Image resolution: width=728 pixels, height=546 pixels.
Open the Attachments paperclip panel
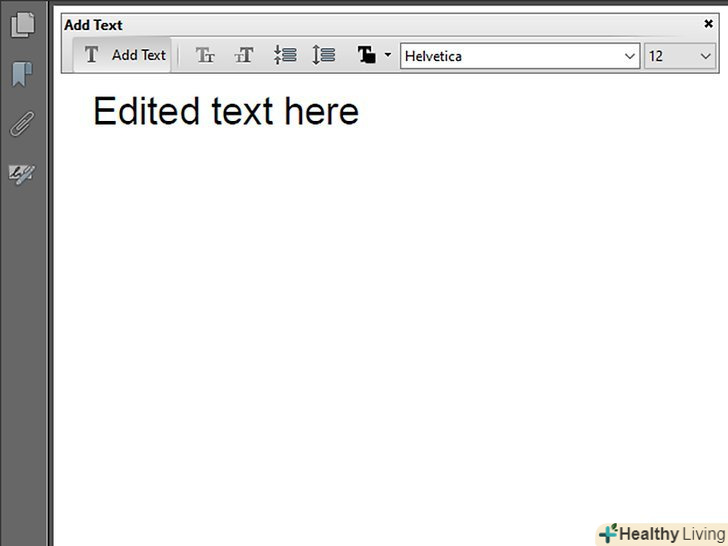click(x=22, y=124)
